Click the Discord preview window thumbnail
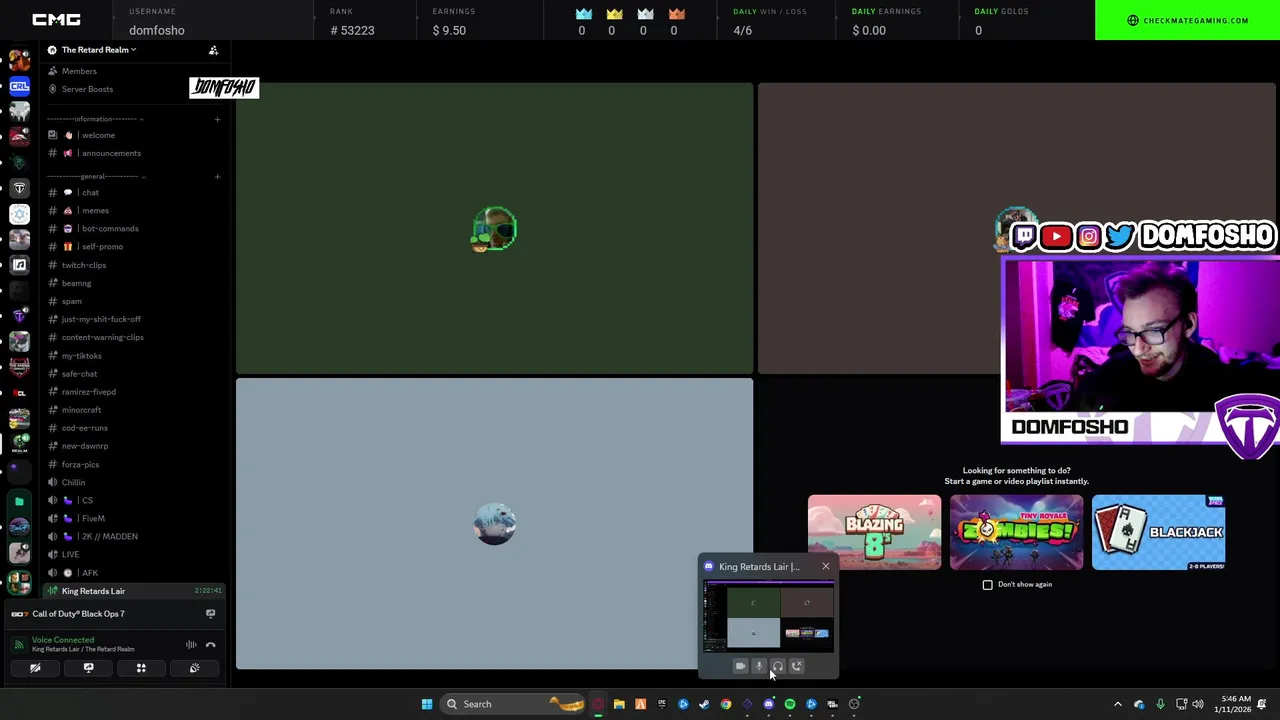Screen dimensions: 1280x720 768,616
